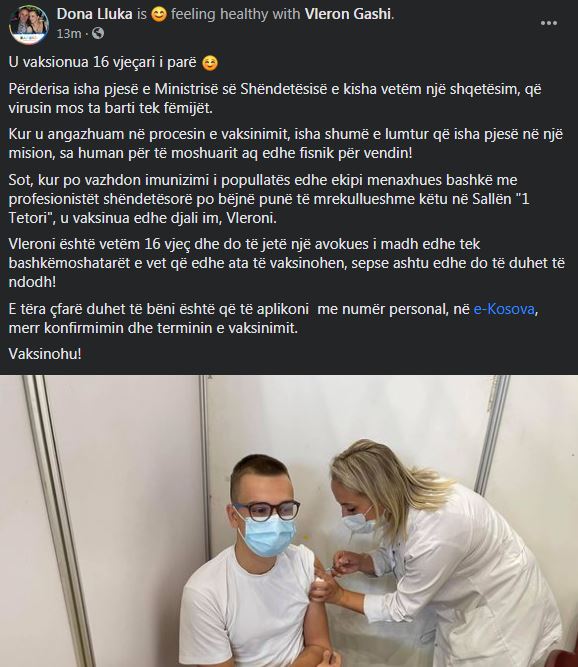Click the smiling emoji after 'i parë'
This screenshot has height=667, width=578.
(210, 63)
